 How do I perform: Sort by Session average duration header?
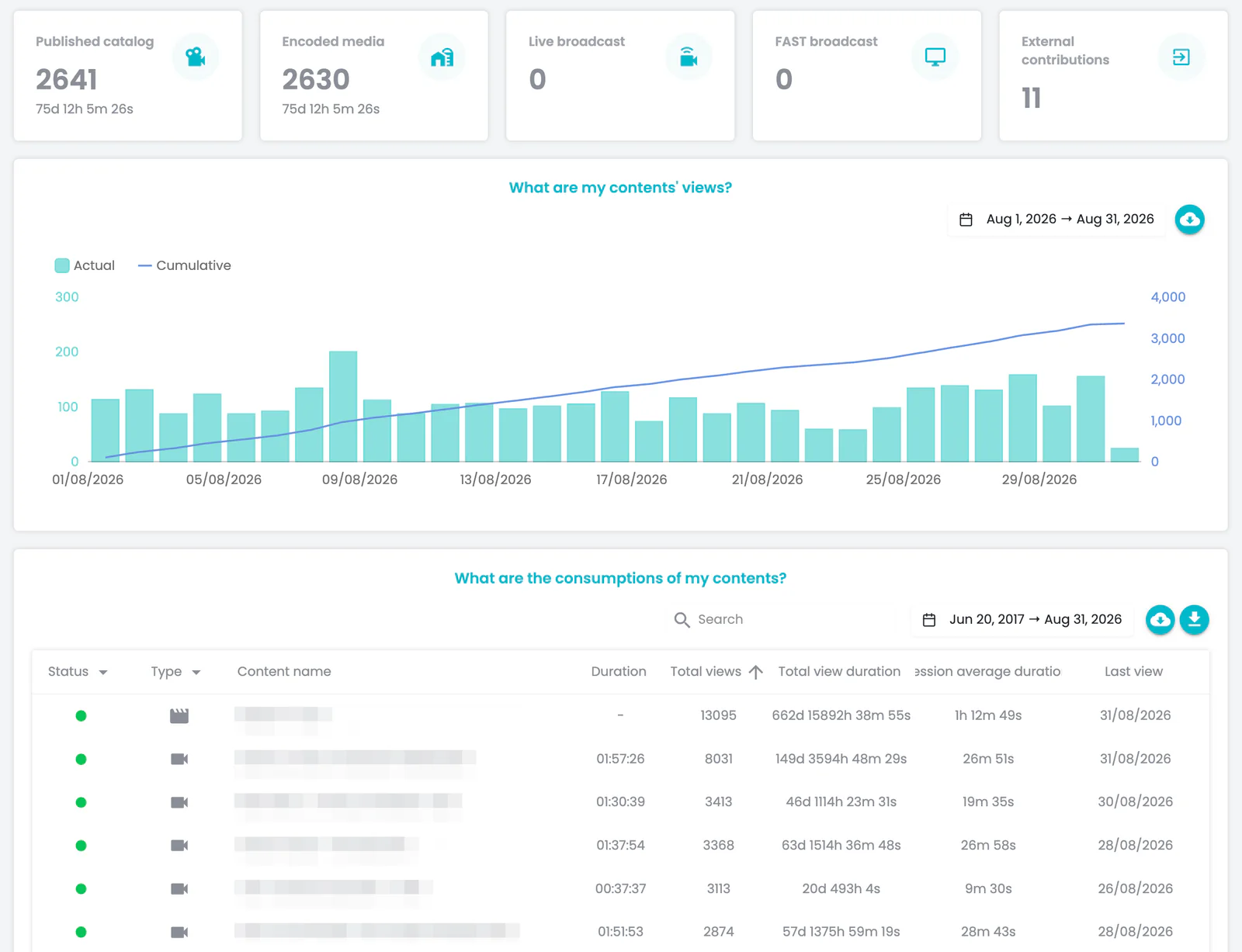[x=987, y=672]
